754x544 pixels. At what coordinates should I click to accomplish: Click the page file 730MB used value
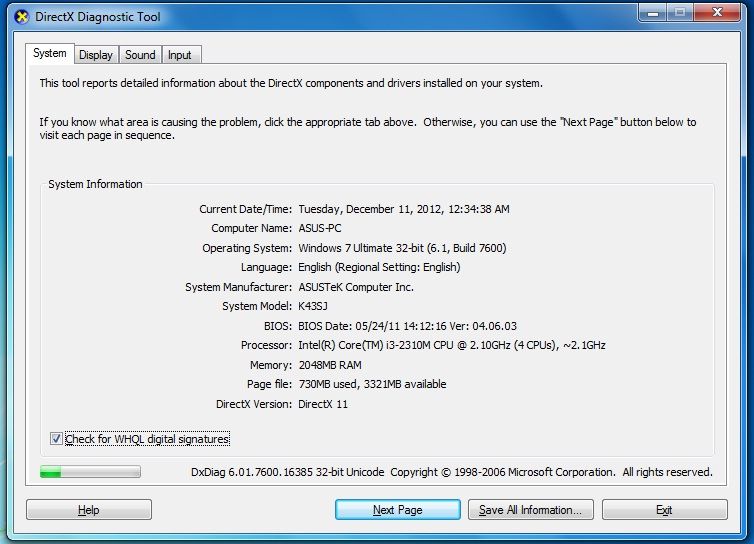pyautogui.click(x=372, y=384)
